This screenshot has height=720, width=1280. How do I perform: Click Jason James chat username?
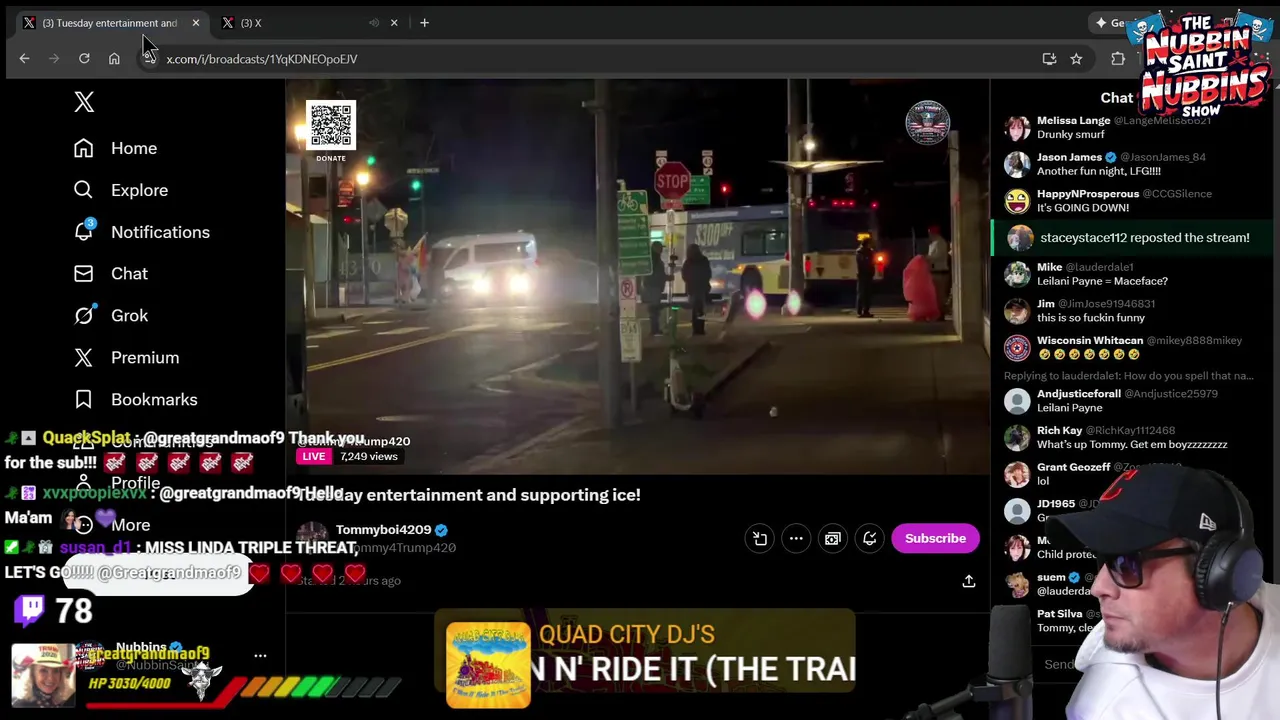[1069, 157]
